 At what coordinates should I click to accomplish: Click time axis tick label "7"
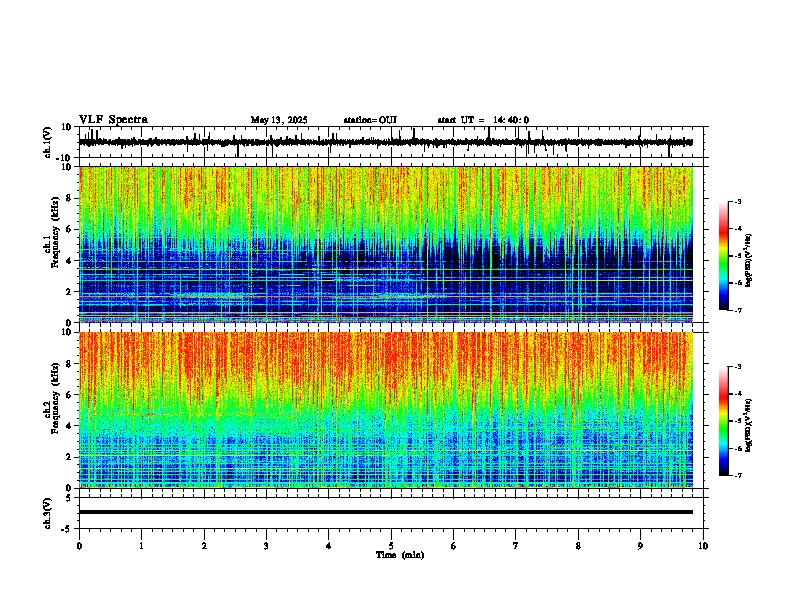click(516, 546)
